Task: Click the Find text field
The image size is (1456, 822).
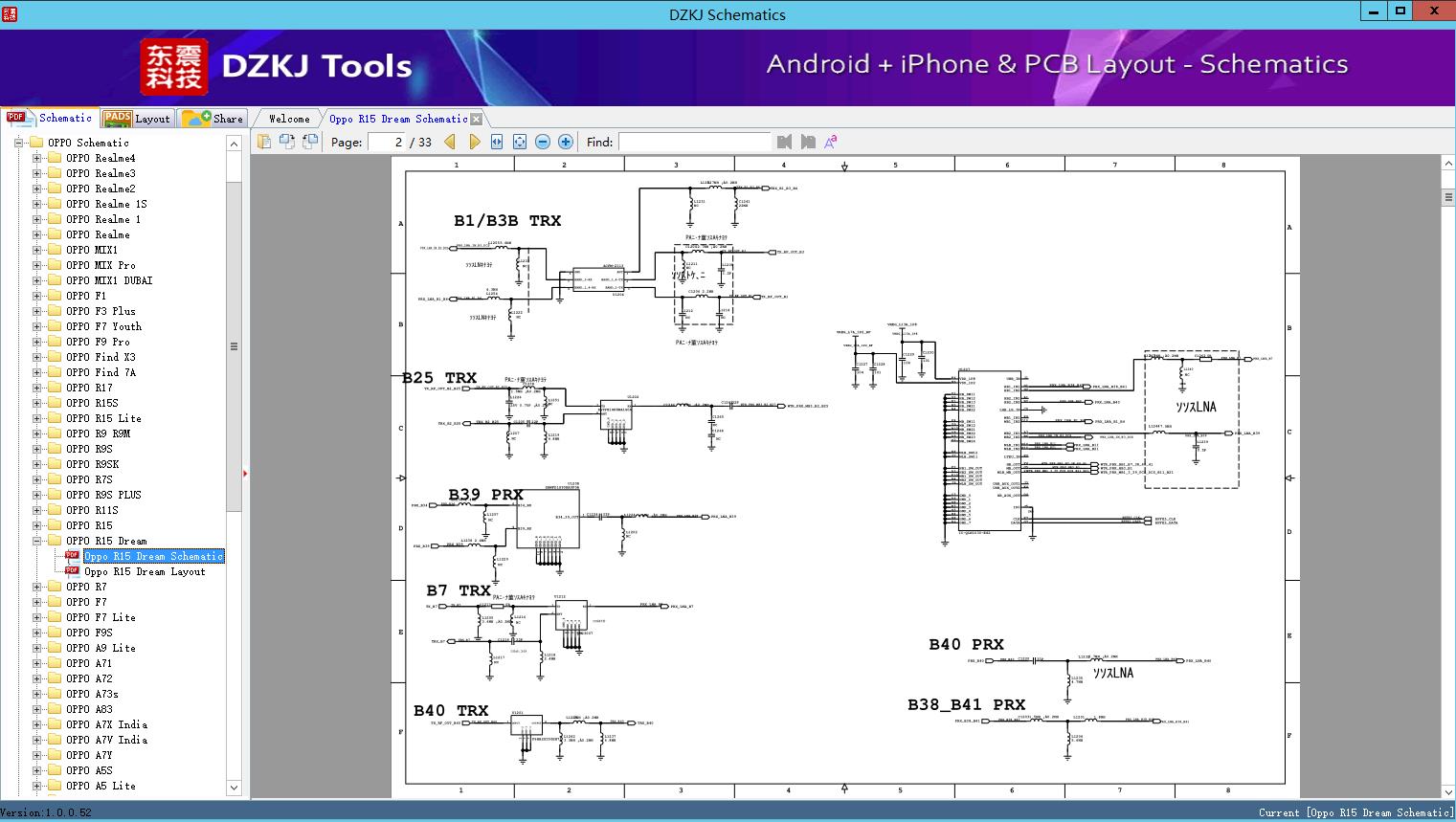Action: click(x=694, y=142)
